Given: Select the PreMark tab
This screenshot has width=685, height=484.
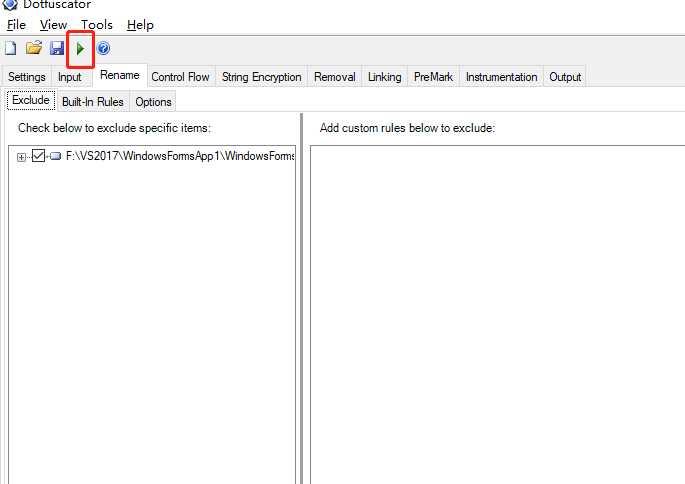Looking at the screenshot, I should pyautogui.click(x=433, y=77).
